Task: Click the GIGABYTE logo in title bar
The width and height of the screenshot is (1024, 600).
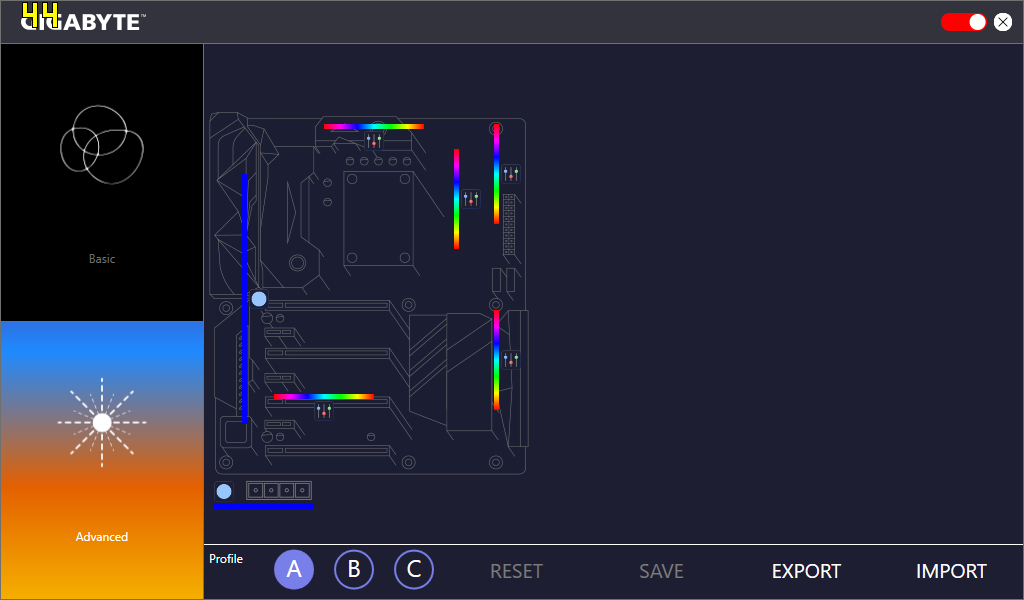Action: [82, 21]
